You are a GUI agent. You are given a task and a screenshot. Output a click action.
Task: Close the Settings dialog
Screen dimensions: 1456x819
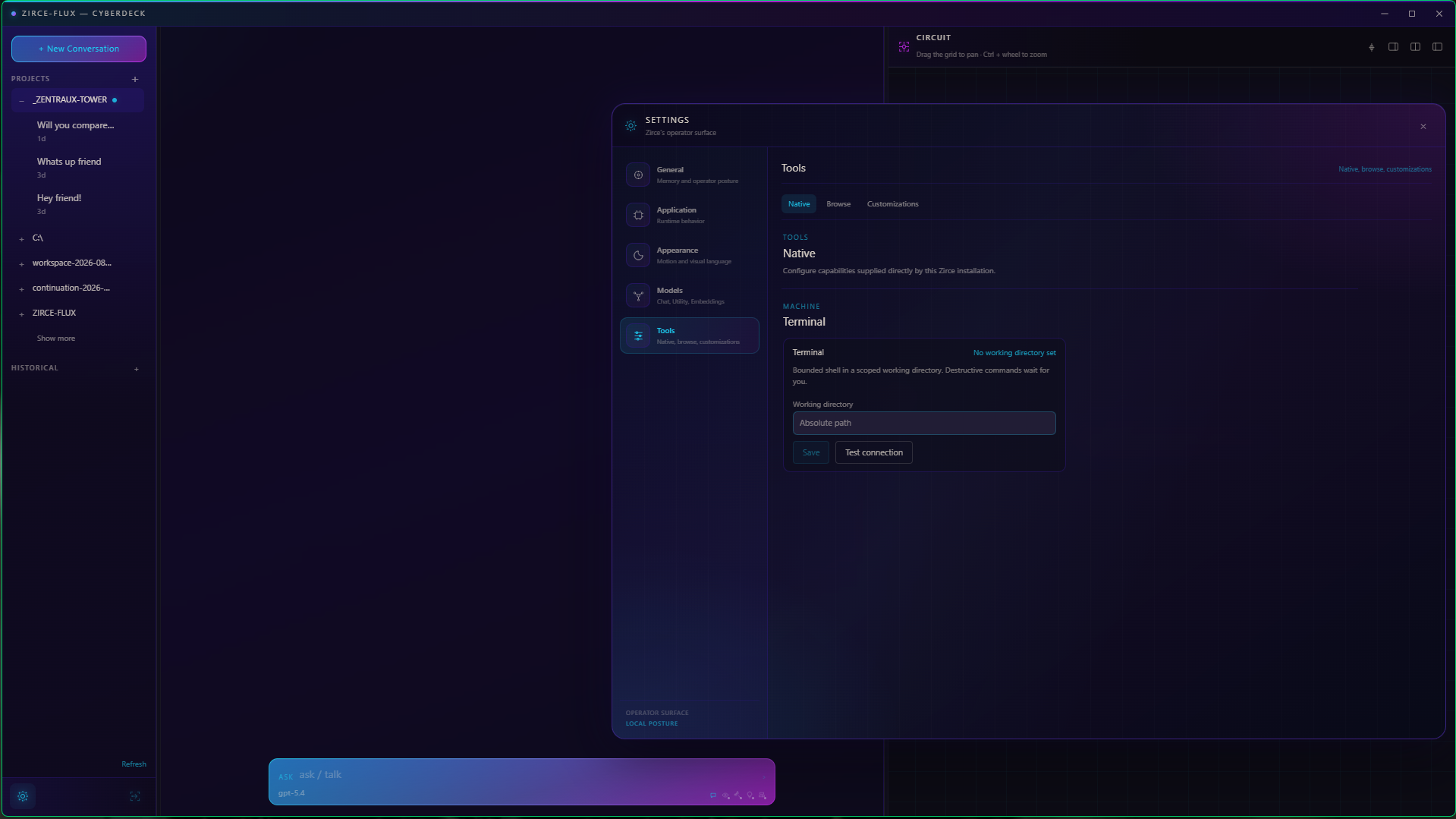click(x=1423, y=127)
